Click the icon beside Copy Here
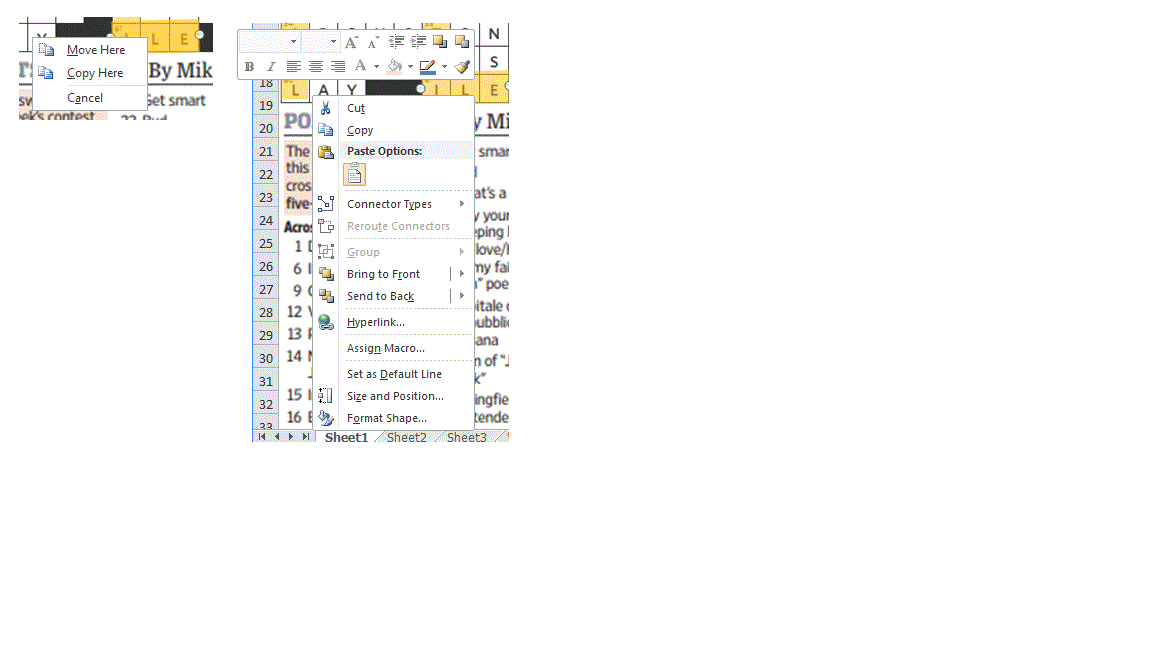The width and height of the screenshot is (1152, 648). coord(46,73)
